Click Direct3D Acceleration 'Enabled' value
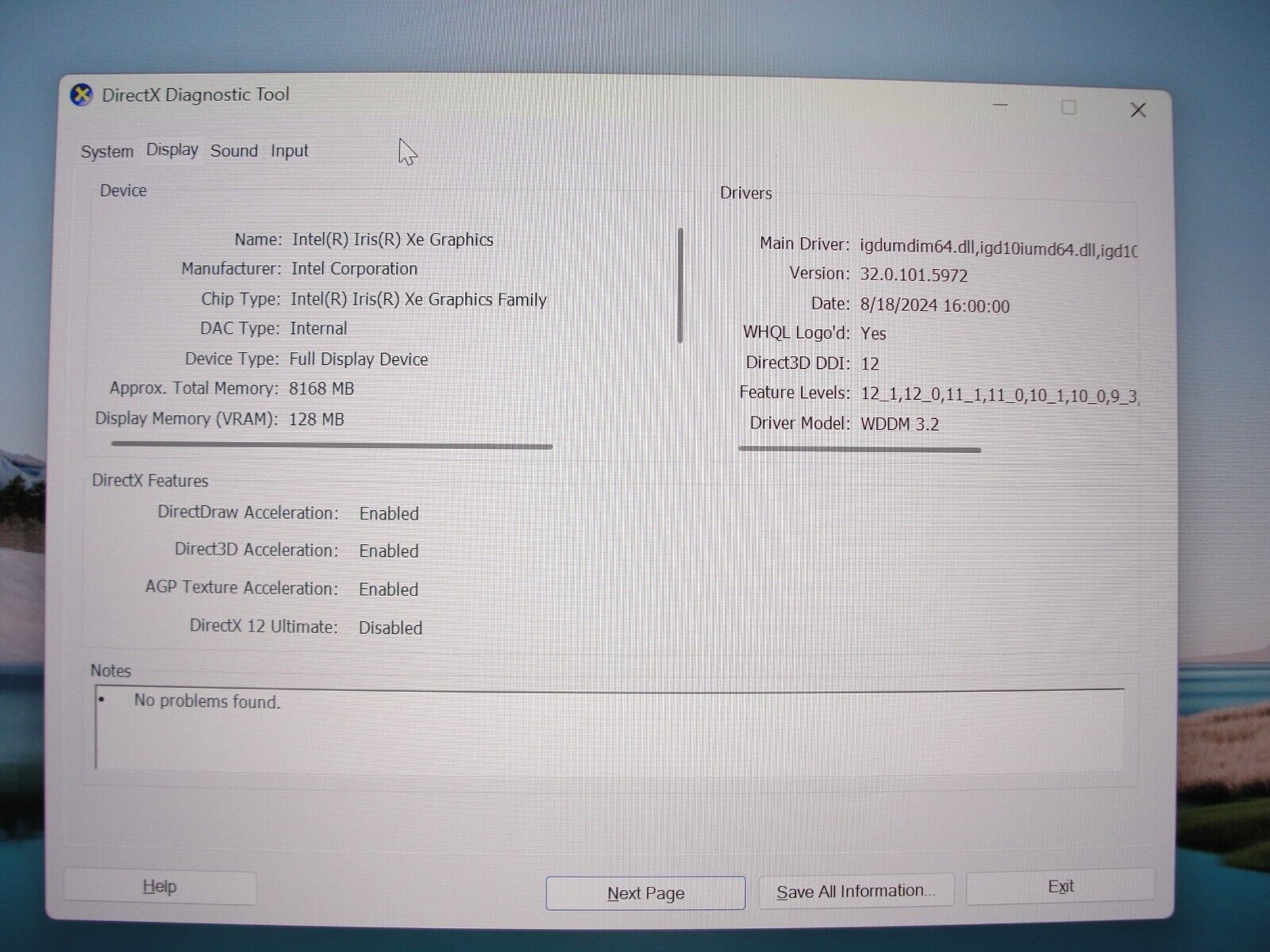 (389, 551)
